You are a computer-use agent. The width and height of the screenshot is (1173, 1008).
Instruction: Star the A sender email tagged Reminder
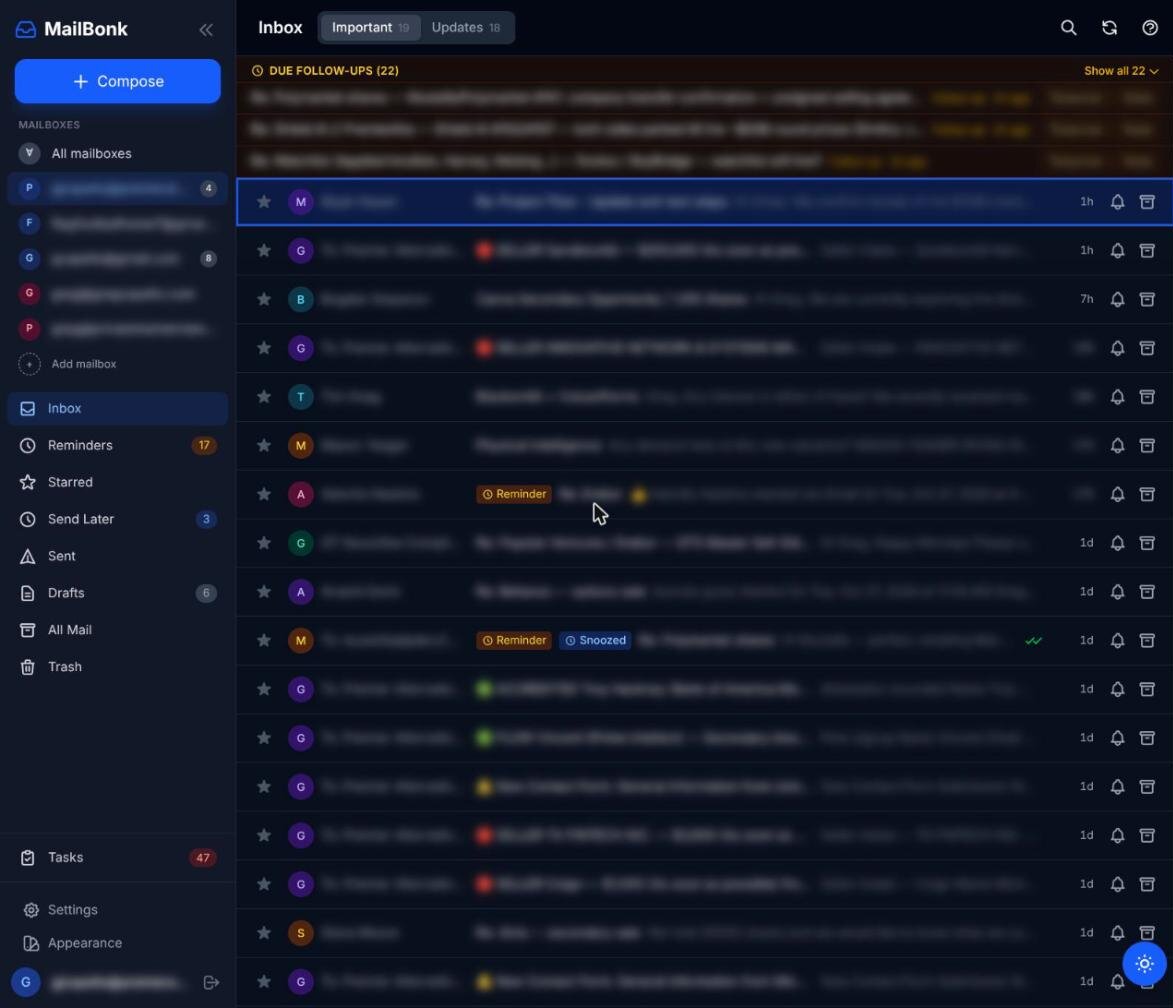point(263,494)
